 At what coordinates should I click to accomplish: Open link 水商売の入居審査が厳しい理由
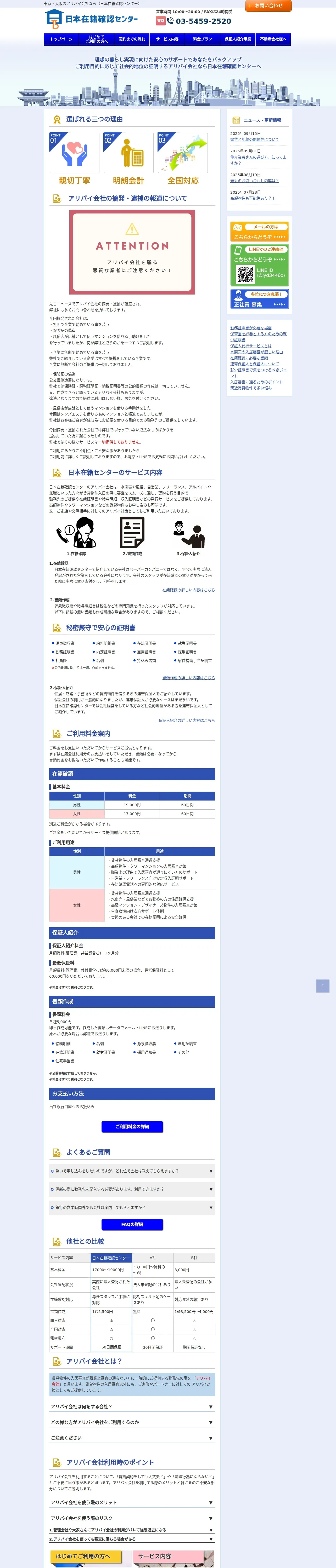257,352
